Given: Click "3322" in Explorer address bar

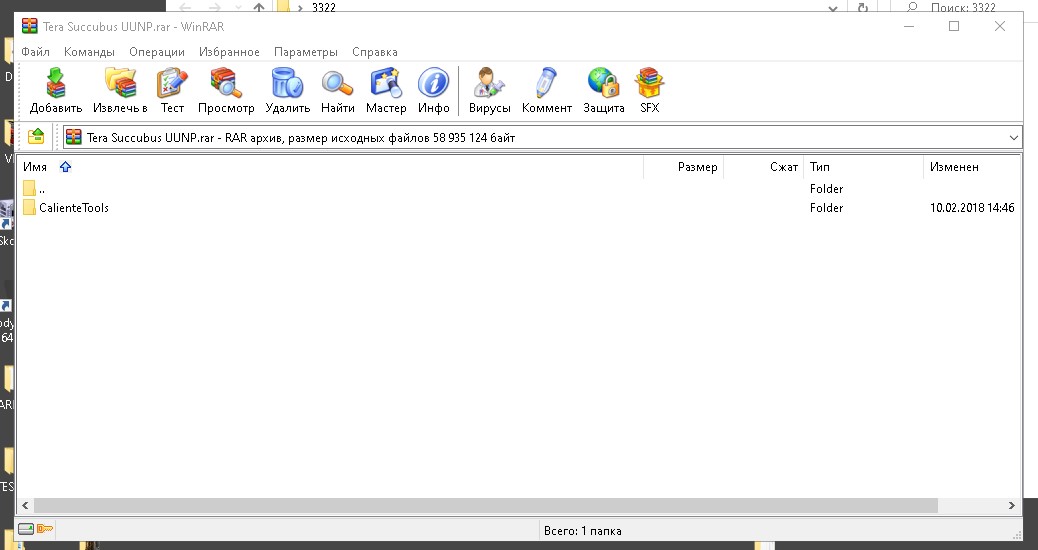Looking at the screenshot, I should [x=324, y=8].
